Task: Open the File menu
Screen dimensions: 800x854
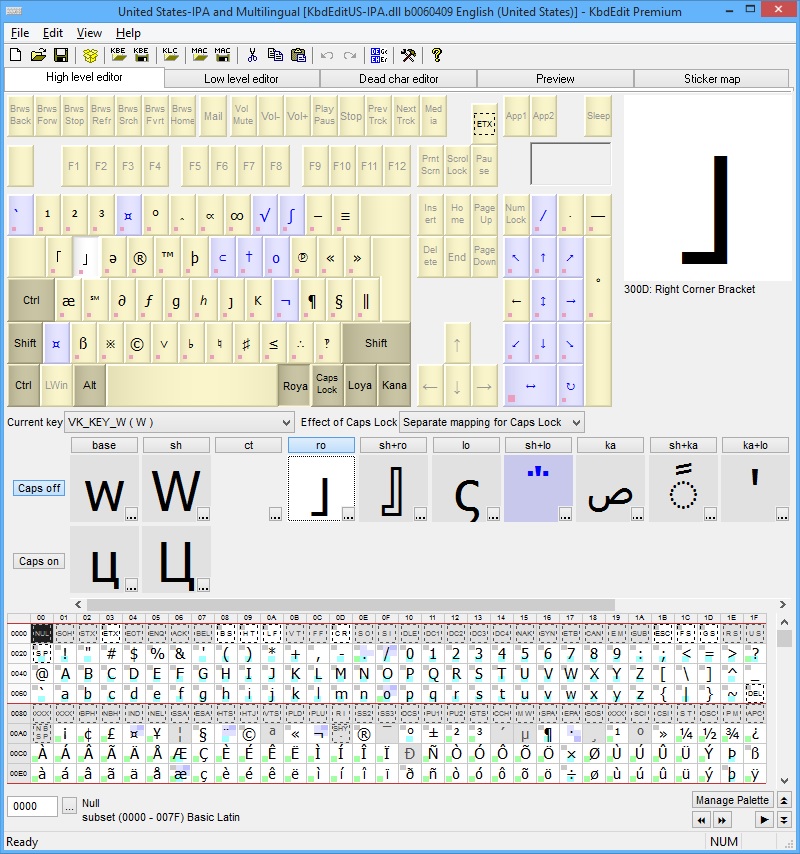Action: [20, 33]
